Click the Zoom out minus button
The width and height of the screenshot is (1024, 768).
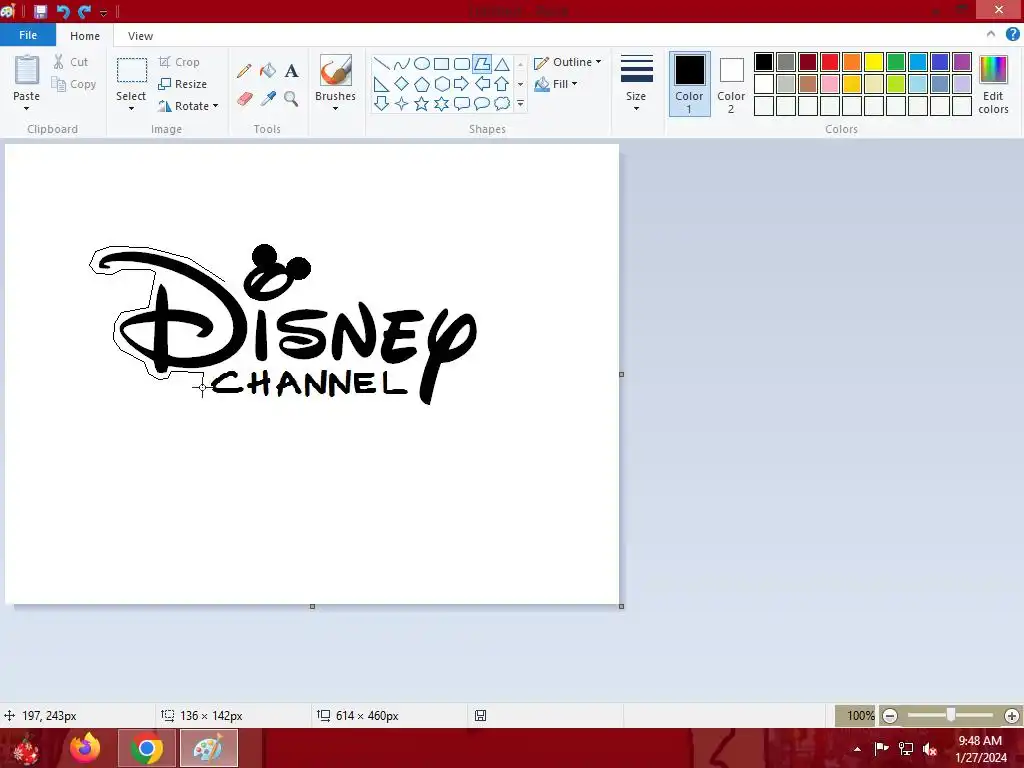tap(889, 716)
